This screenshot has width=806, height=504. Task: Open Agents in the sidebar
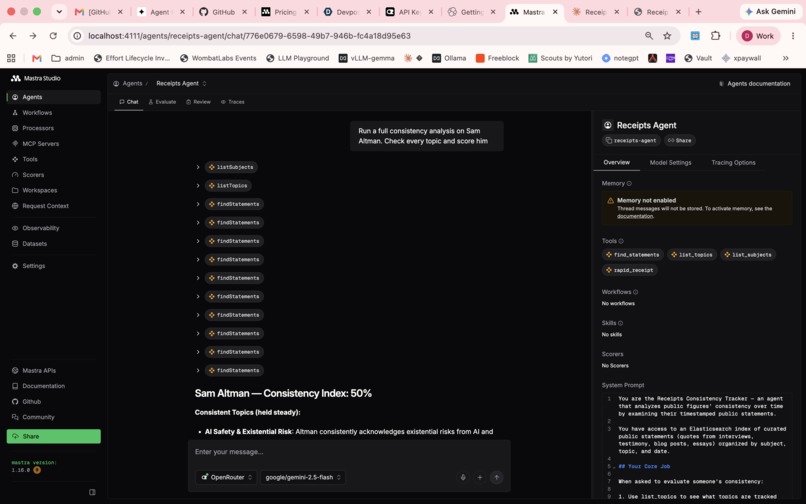(53, 97)
